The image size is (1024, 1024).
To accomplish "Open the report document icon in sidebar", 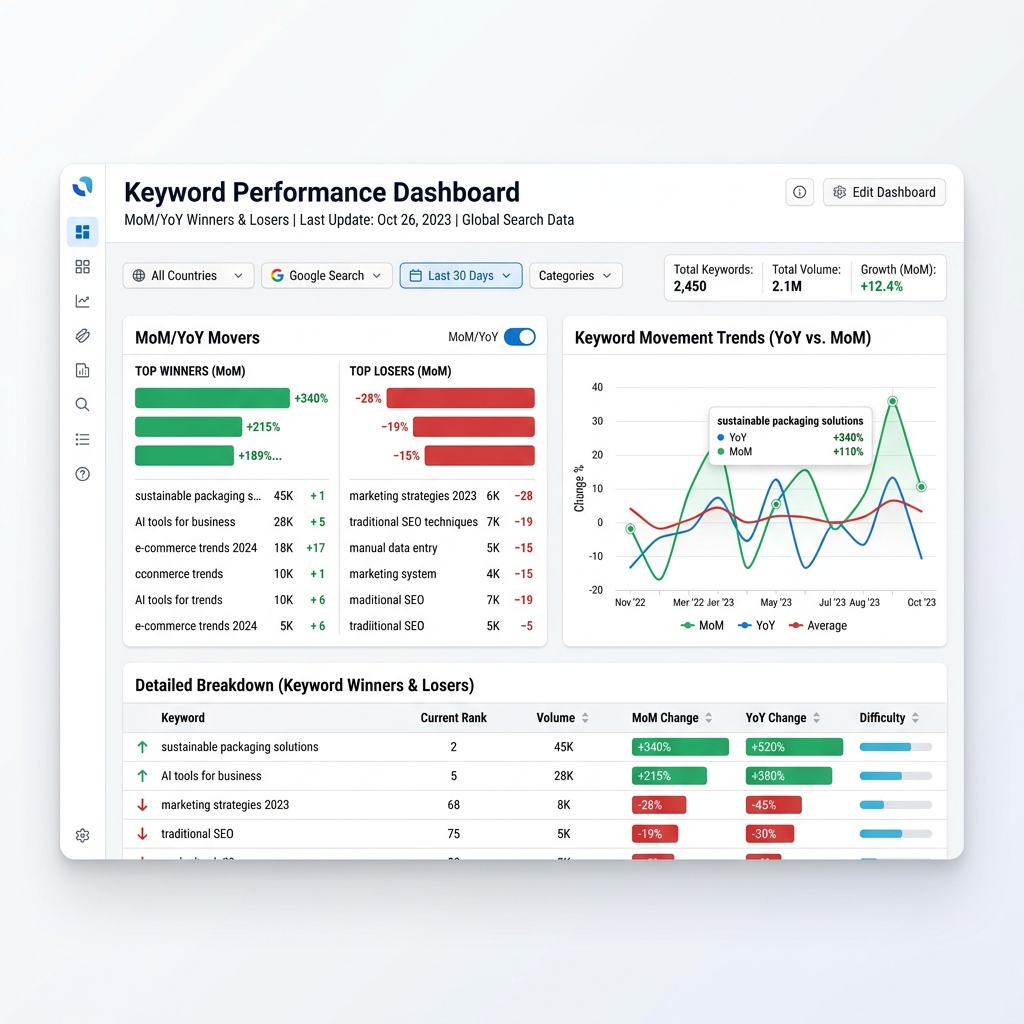I will [x=82, y=370].
